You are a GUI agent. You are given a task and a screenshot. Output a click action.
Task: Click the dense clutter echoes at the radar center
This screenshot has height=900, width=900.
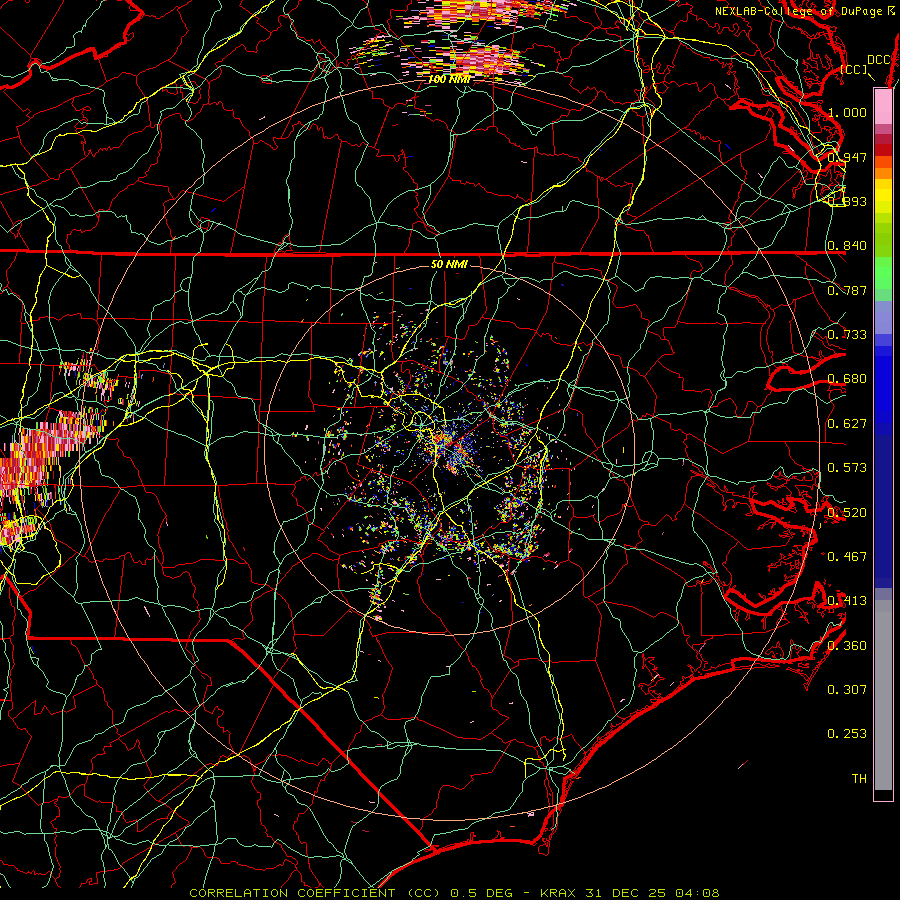(452, 448)
